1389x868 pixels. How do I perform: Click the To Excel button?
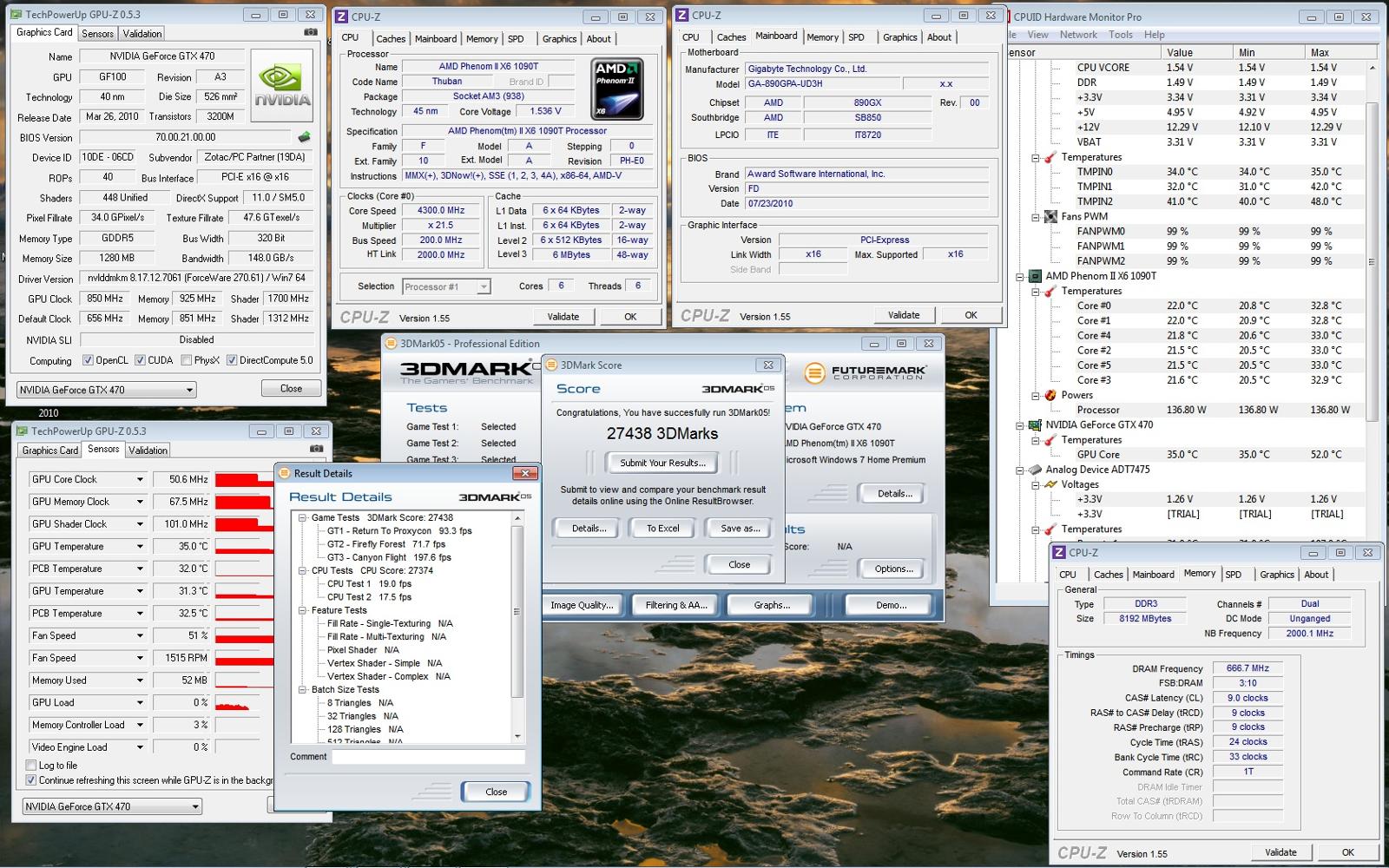[663, 528]
